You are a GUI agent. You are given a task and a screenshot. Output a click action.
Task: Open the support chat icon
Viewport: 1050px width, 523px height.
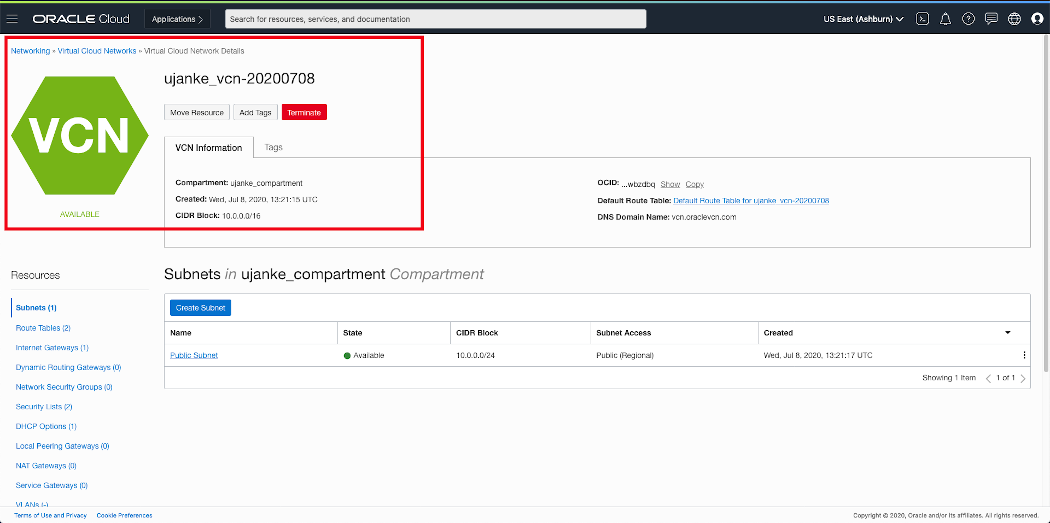click(992, 19)
